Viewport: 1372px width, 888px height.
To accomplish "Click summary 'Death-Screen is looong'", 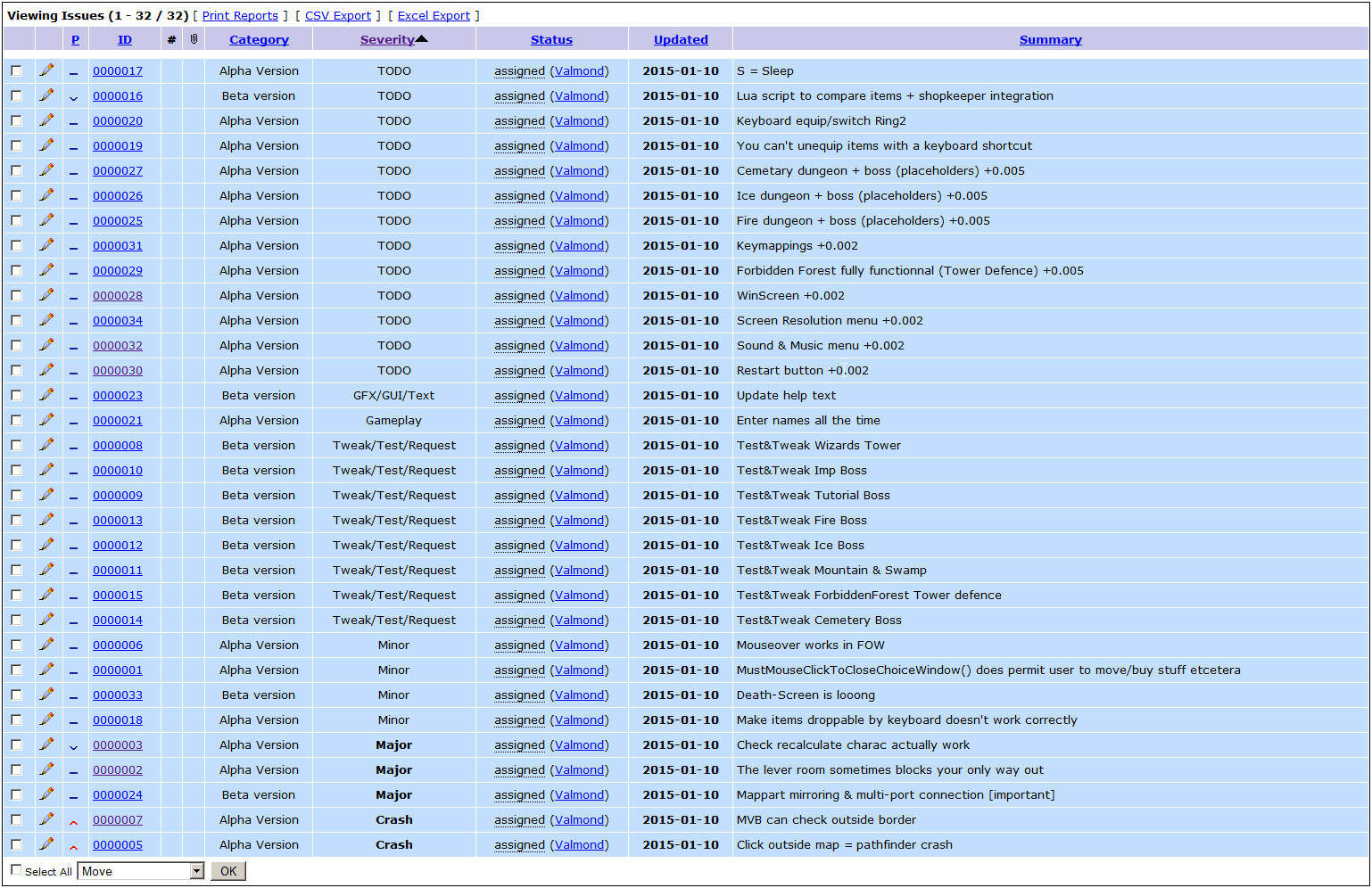I will (806, 695).
